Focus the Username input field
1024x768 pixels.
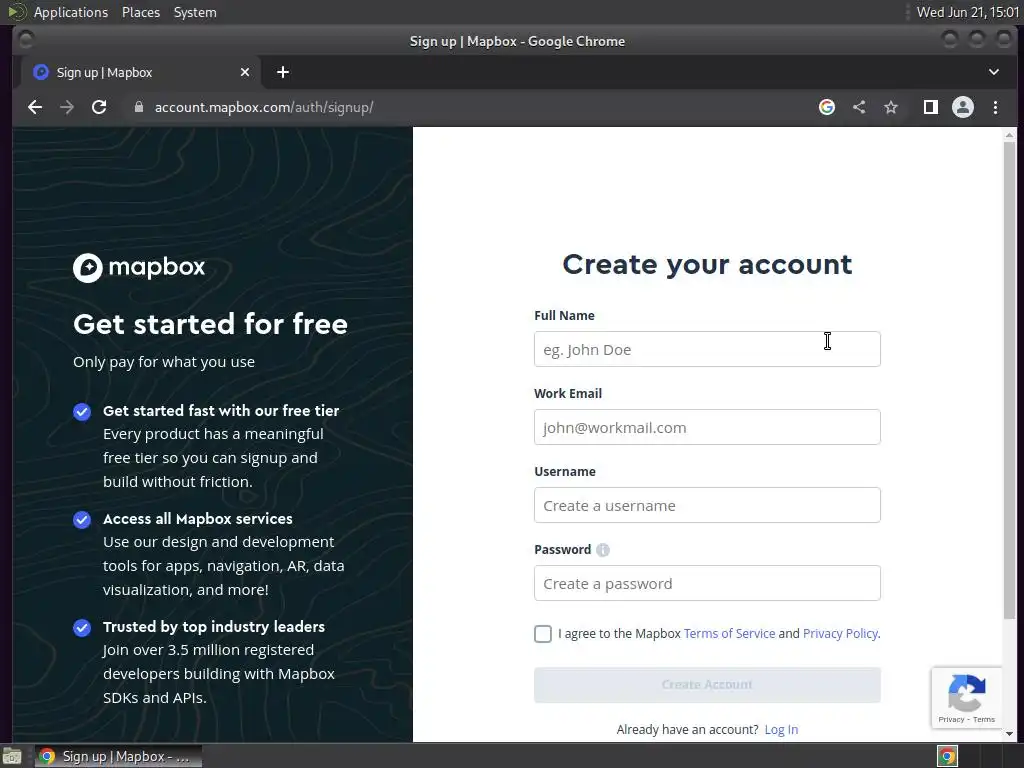[707, 505]
